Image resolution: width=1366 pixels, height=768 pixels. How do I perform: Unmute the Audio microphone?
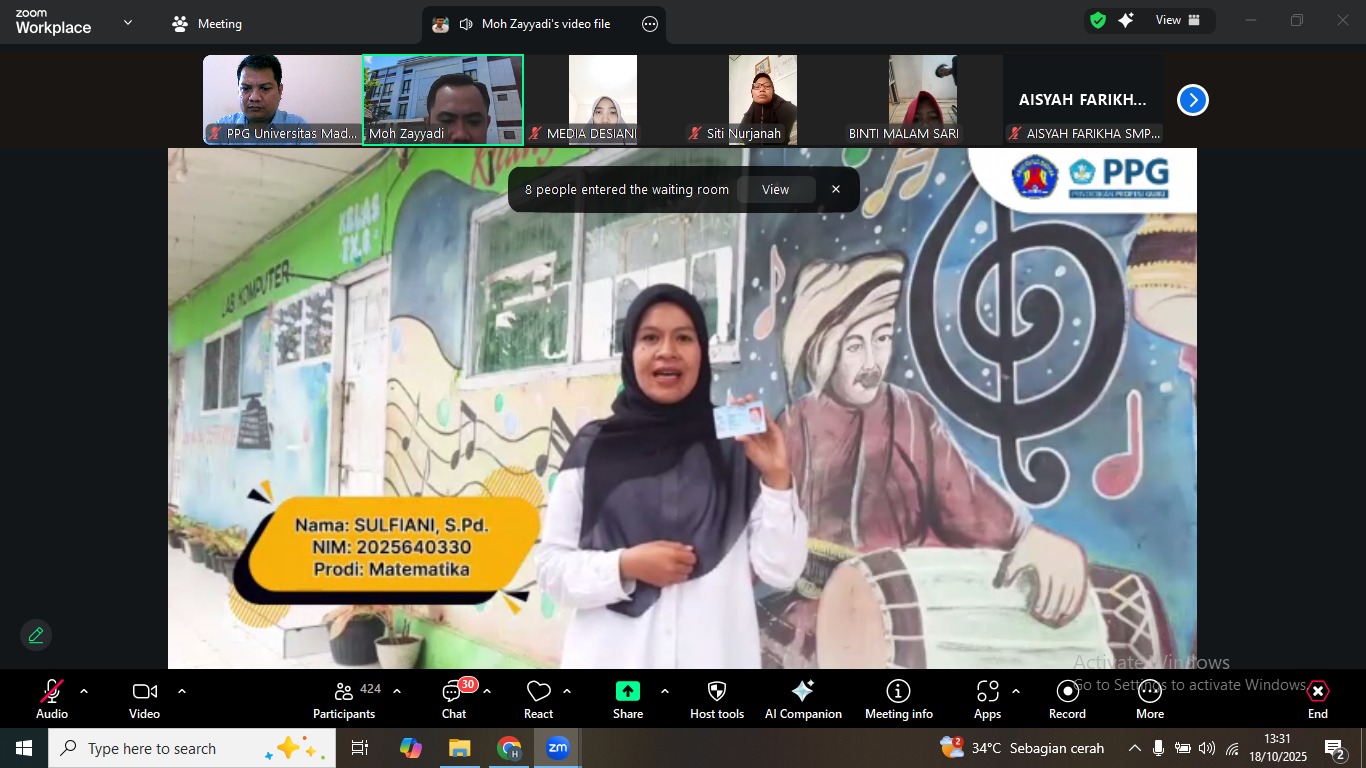click(x=52, y=698)
